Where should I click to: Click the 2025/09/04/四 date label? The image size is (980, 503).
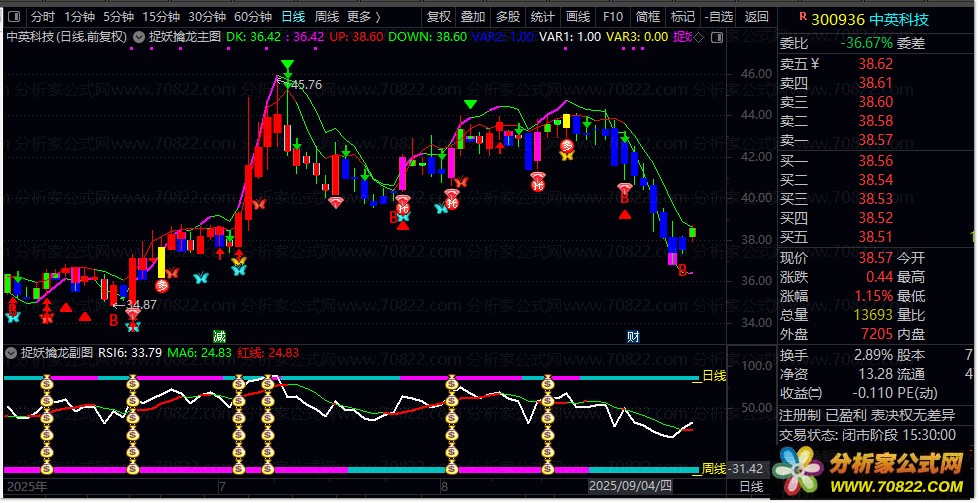click(x=631, y=486)
